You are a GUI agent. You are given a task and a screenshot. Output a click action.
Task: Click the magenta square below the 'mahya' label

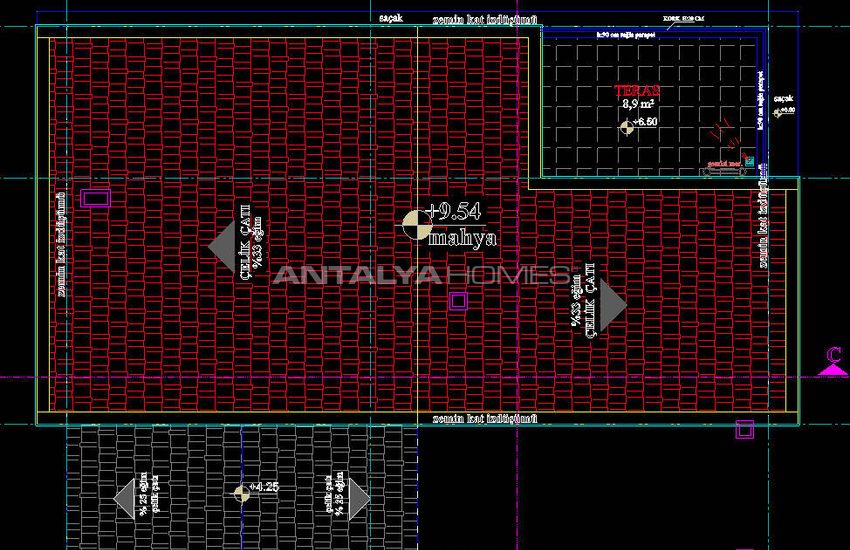click(459, 301)
